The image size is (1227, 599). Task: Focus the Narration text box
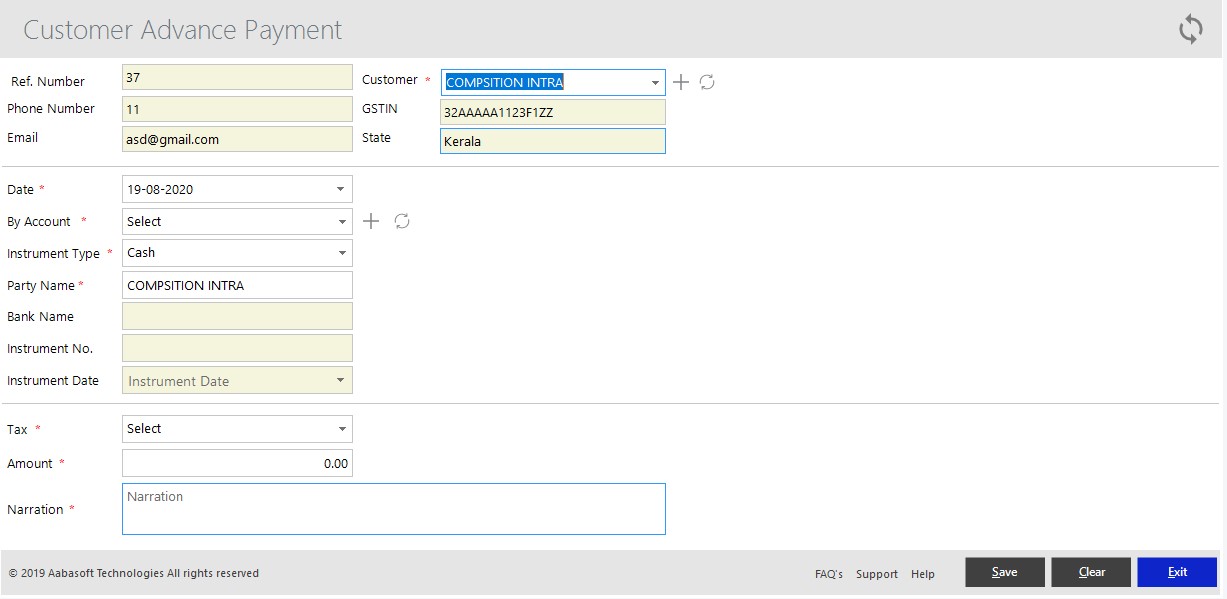tap(393, 509)
